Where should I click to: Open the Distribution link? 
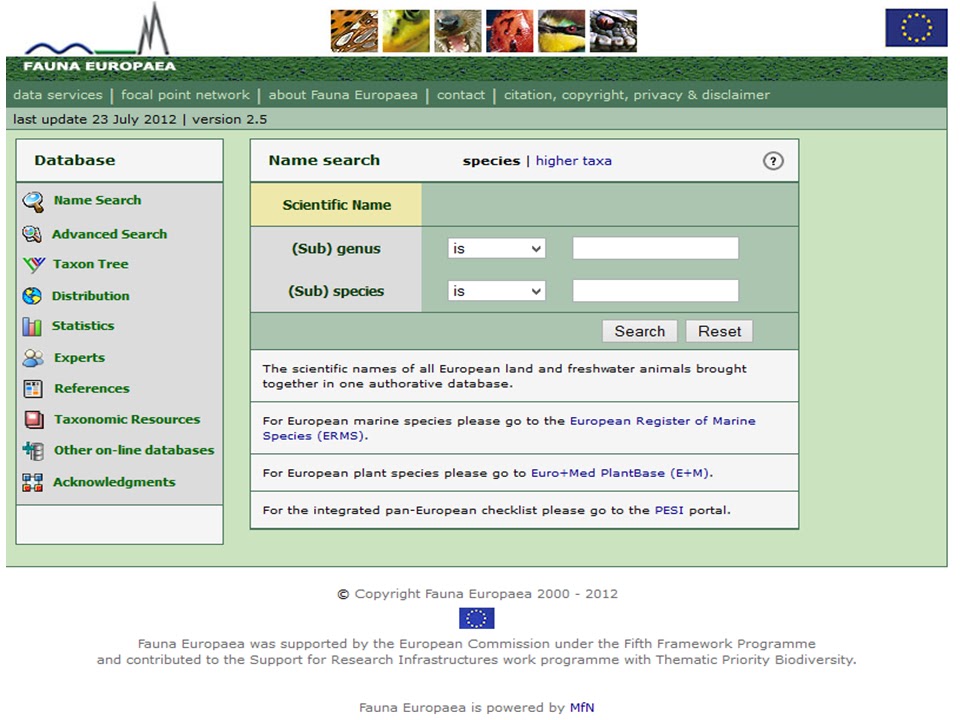pos(91,296)
